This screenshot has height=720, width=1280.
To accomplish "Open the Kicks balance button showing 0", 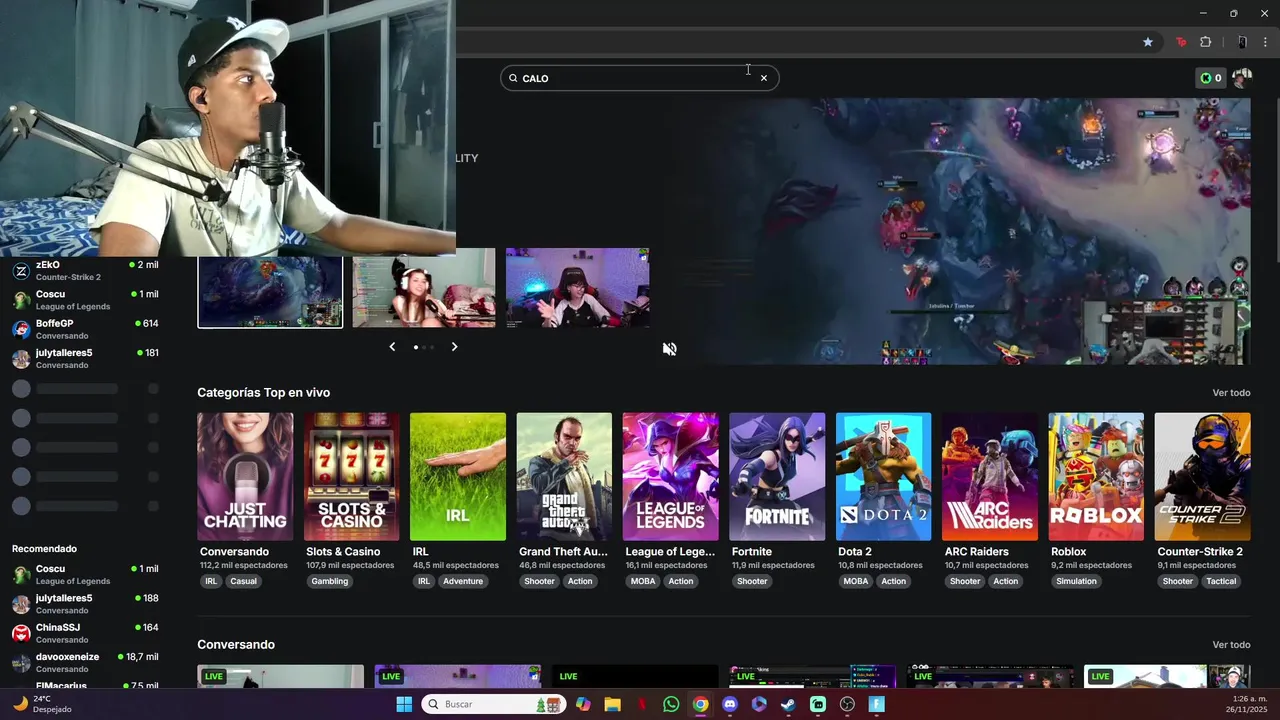I will [1211, 78].
